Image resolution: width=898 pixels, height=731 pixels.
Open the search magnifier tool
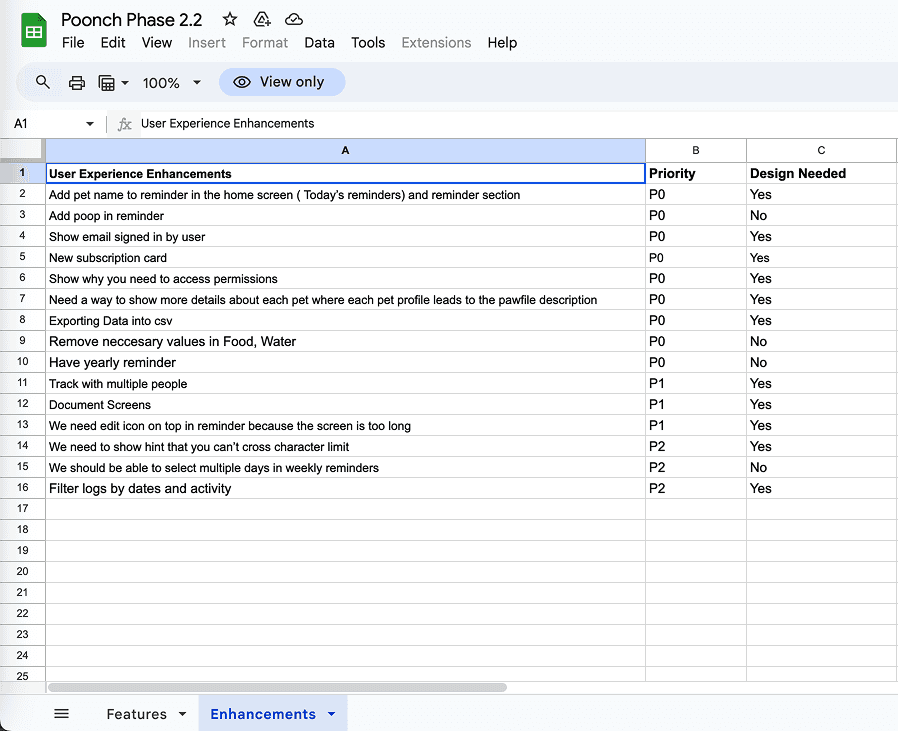[x=43, y=82]
